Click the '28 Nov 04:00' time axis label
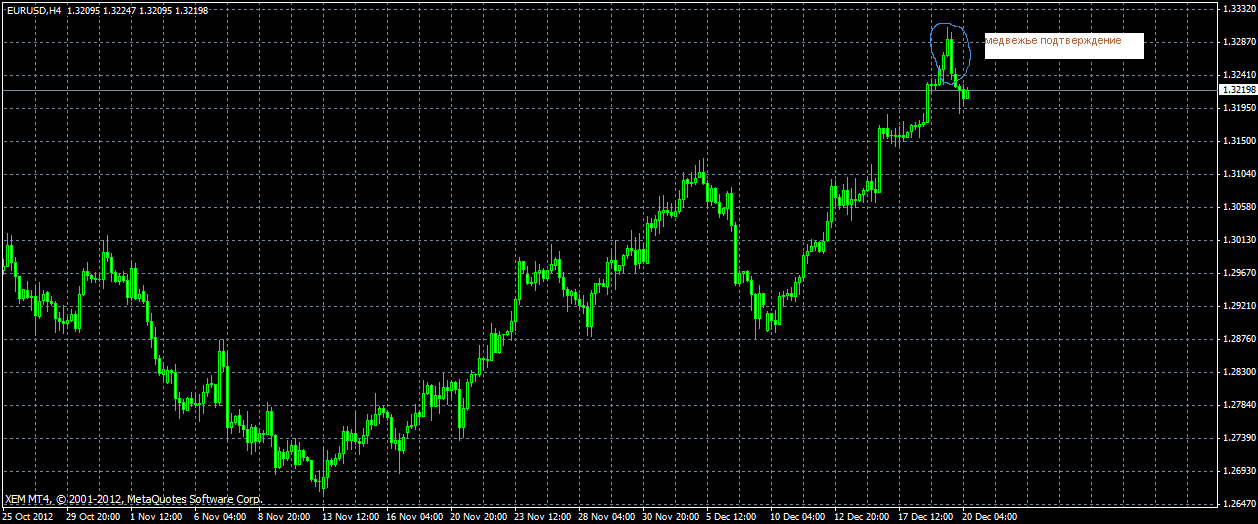 [606, 517]
